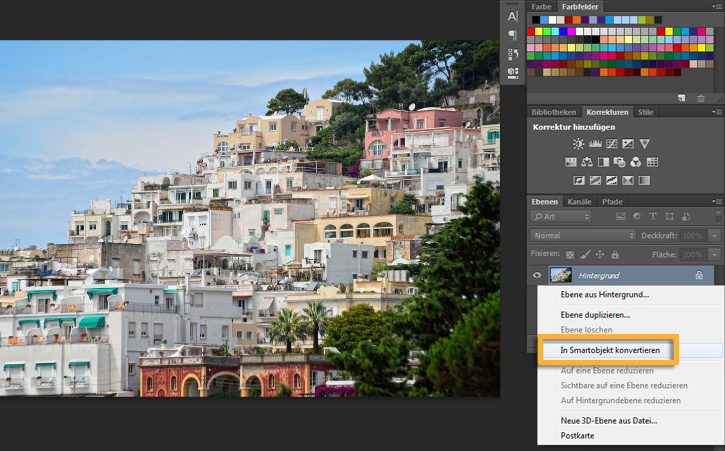Pick the bright magenta swatch in the first grid row
Image resolution: width=725 pixels, height=451 pixels.
(x=571, y=31)
